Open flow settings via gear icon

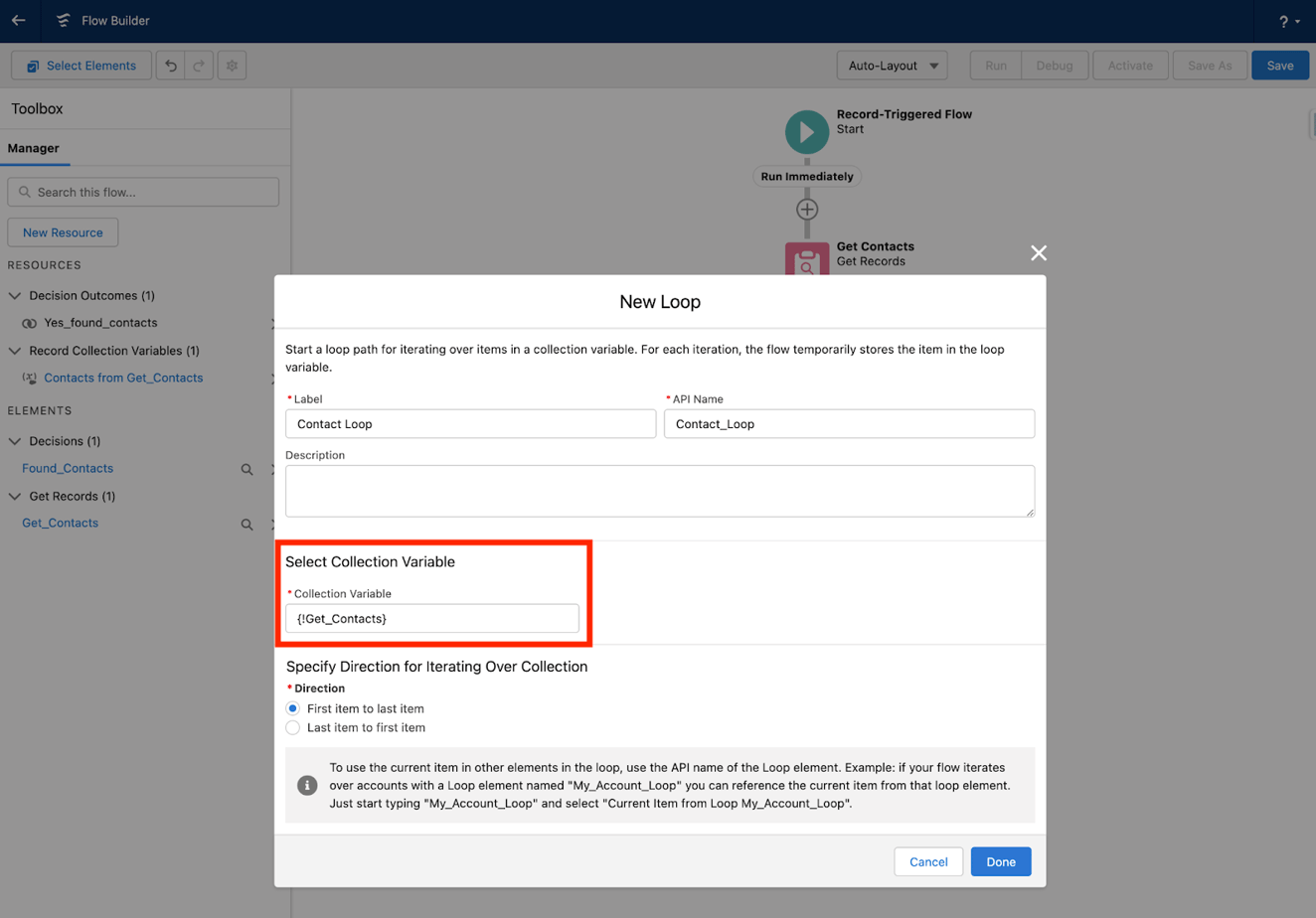click(x=232, y=65)
